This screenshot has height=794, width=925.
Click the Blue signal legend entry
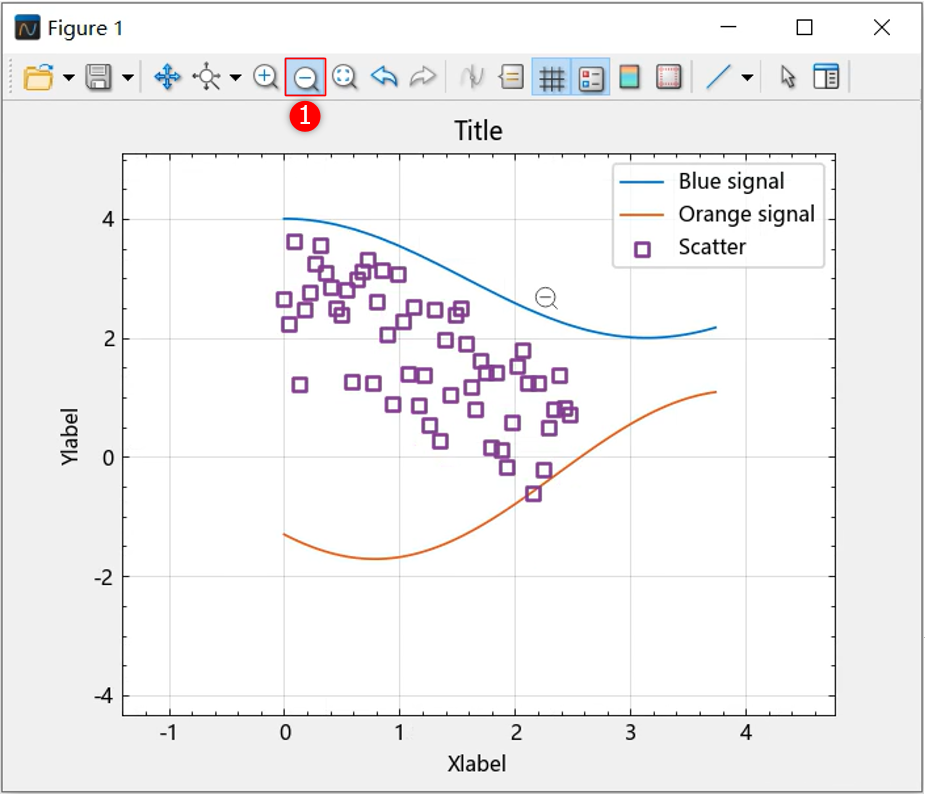click(731, 182)
